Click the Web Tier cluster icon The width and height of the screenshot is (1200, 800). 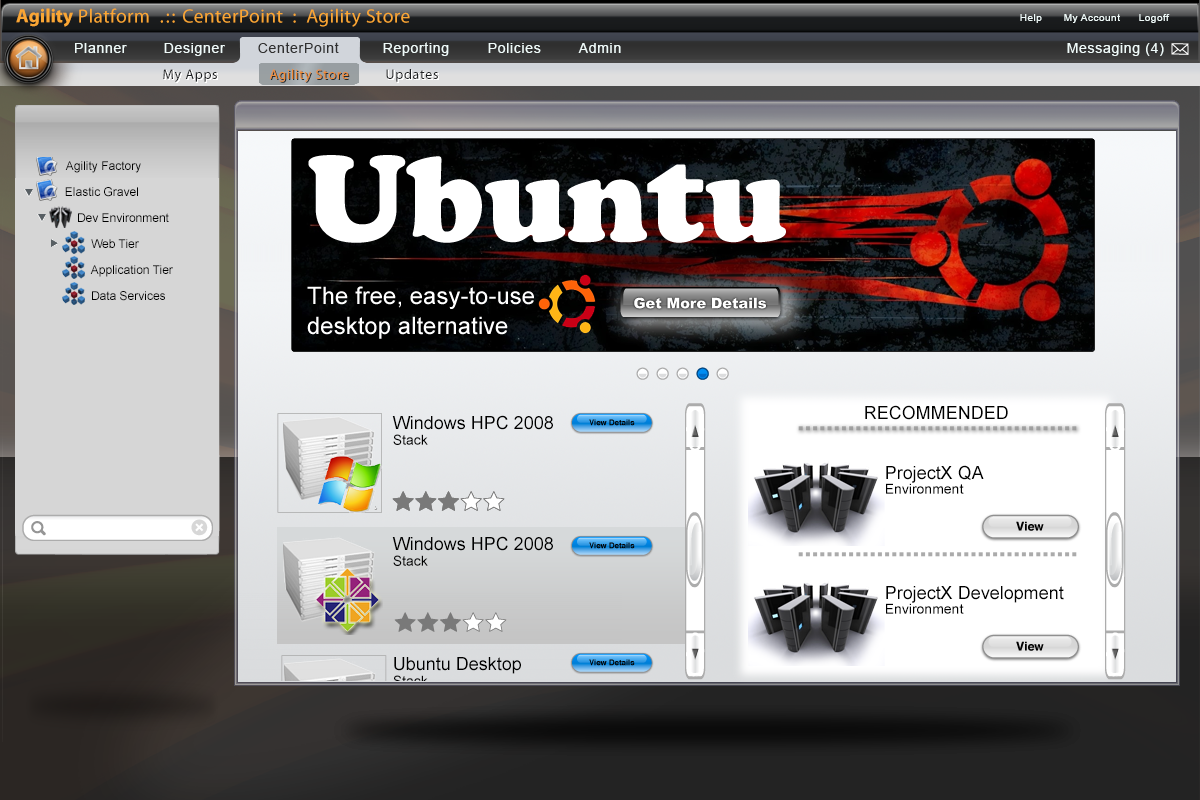point(74,244)
